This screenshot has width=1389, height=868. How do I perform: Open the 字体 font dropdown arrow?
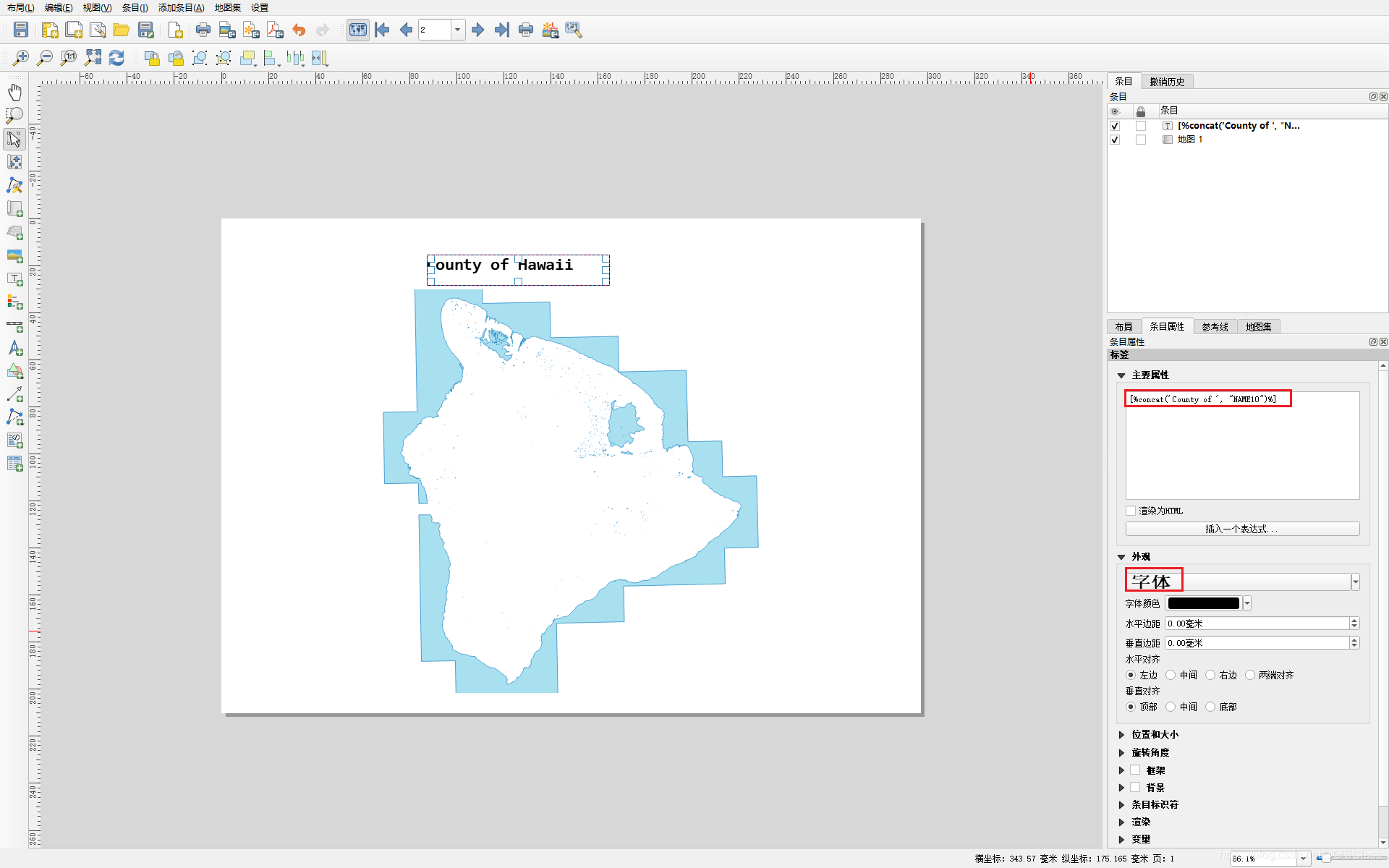pyautogui.click(x=1355, y=582)
